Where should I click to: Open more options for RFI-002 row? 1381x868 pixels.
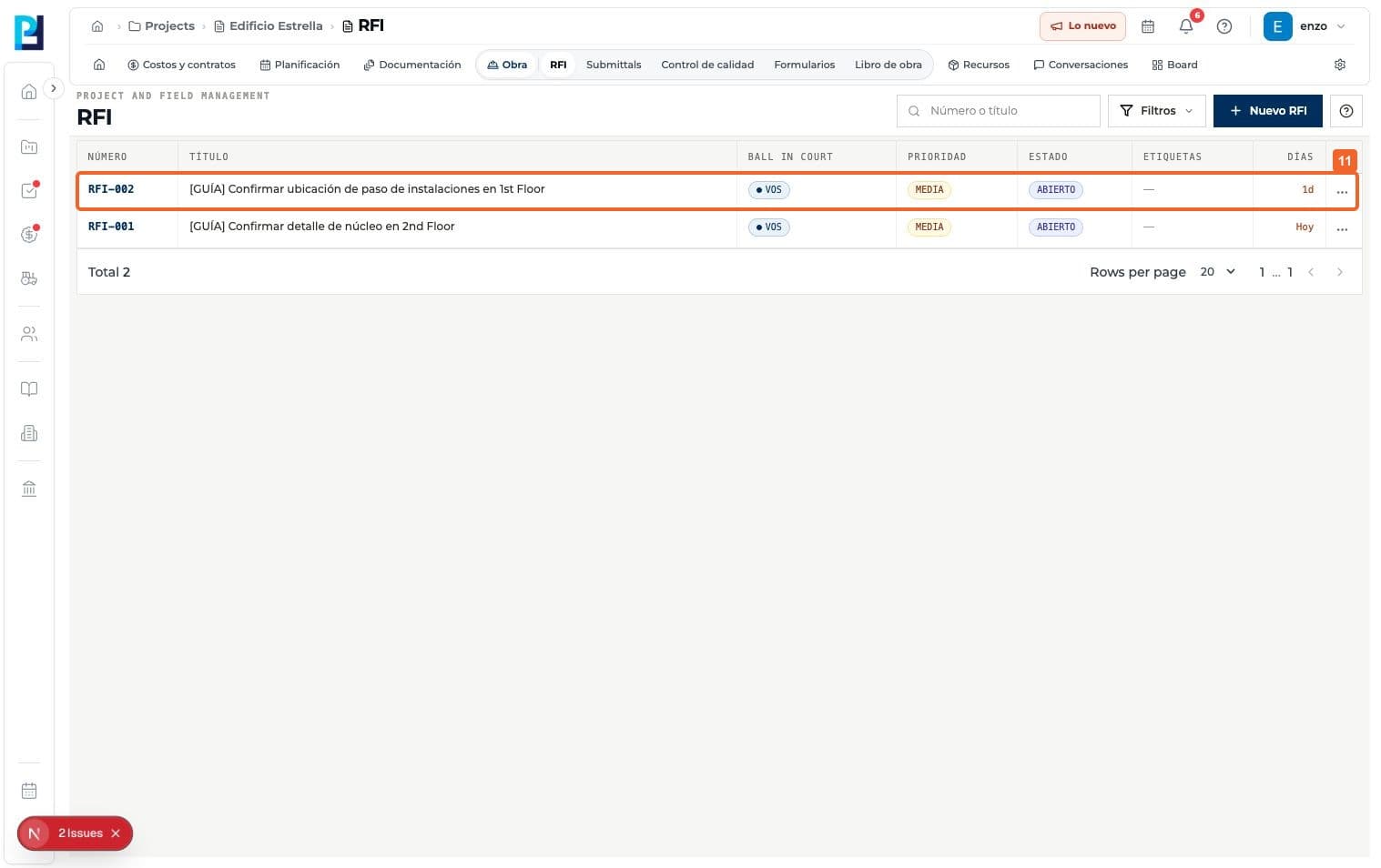[x=1342, y=191]
